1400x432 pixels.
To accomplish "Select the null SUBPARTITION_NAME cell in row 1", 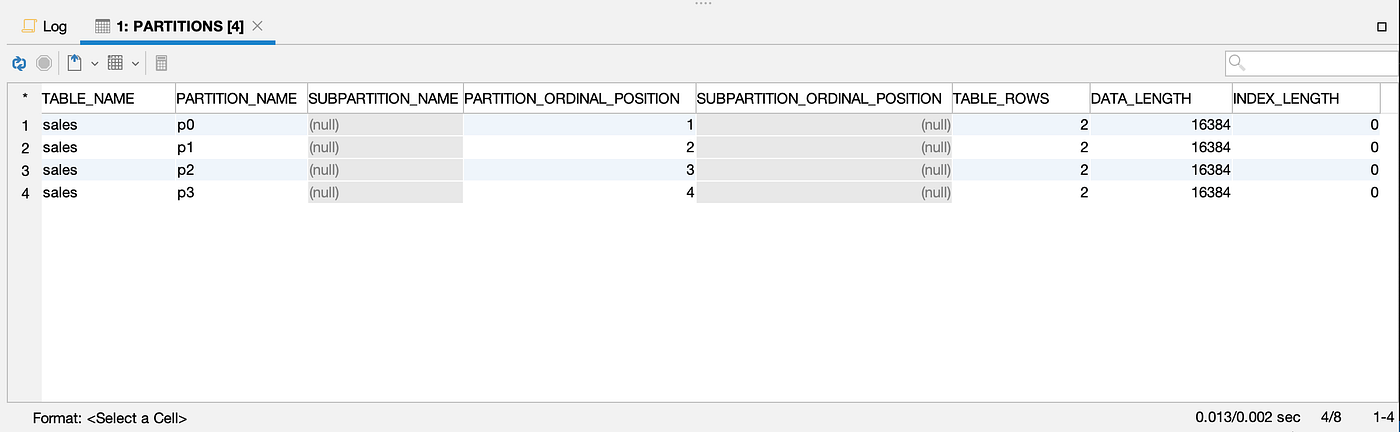I will pos(385,125).
